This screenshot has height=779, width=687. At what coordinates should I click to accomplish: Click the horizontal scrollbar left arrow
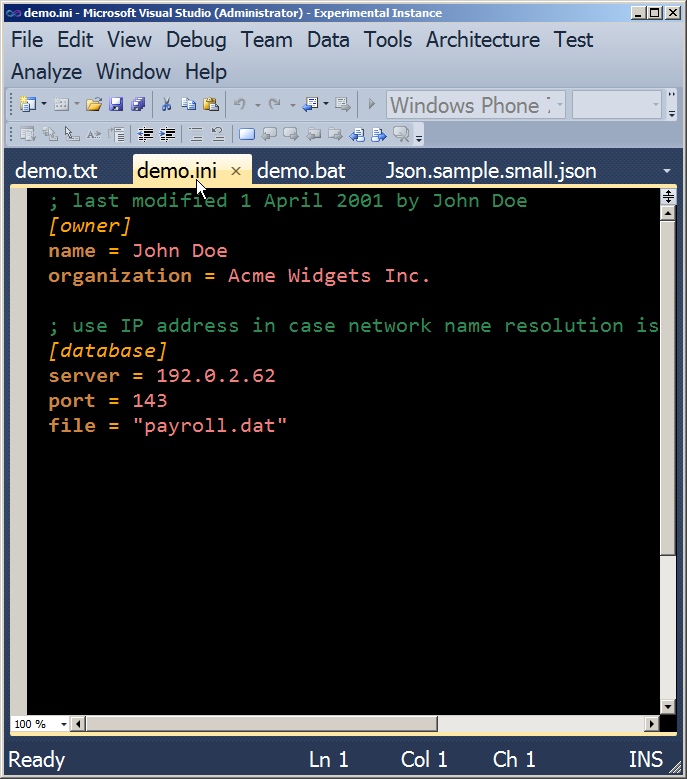[x=78, y=724]
